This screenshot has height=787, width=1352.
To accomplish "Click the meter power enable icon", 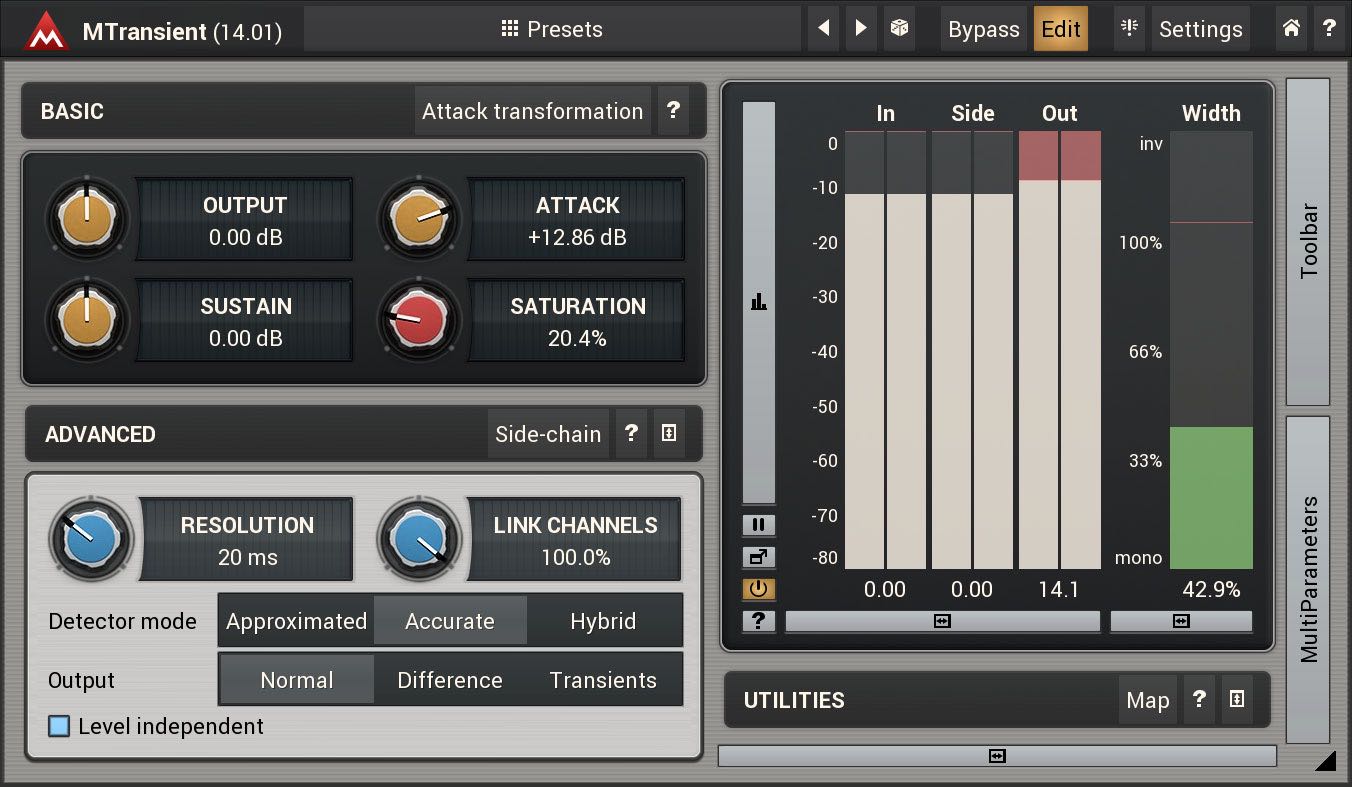I will point(758,589).
